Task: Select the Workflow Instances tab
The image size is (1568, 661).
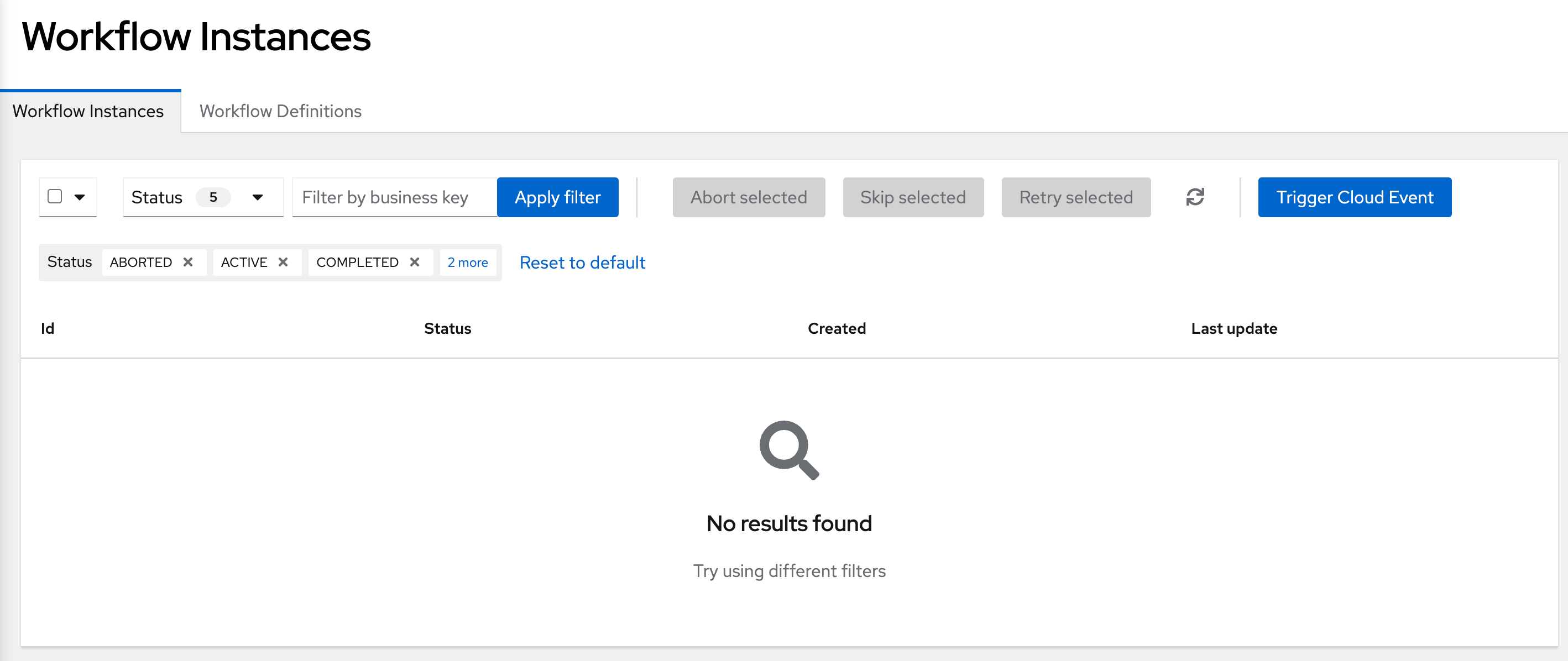Action: pyautogui.click(x=88, y=112)
